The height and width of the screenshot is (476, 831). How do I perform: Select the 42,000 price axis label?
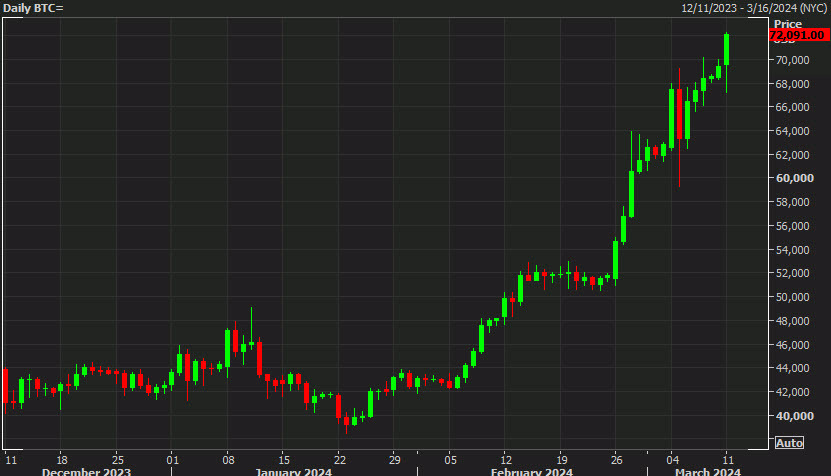point(792,392)
